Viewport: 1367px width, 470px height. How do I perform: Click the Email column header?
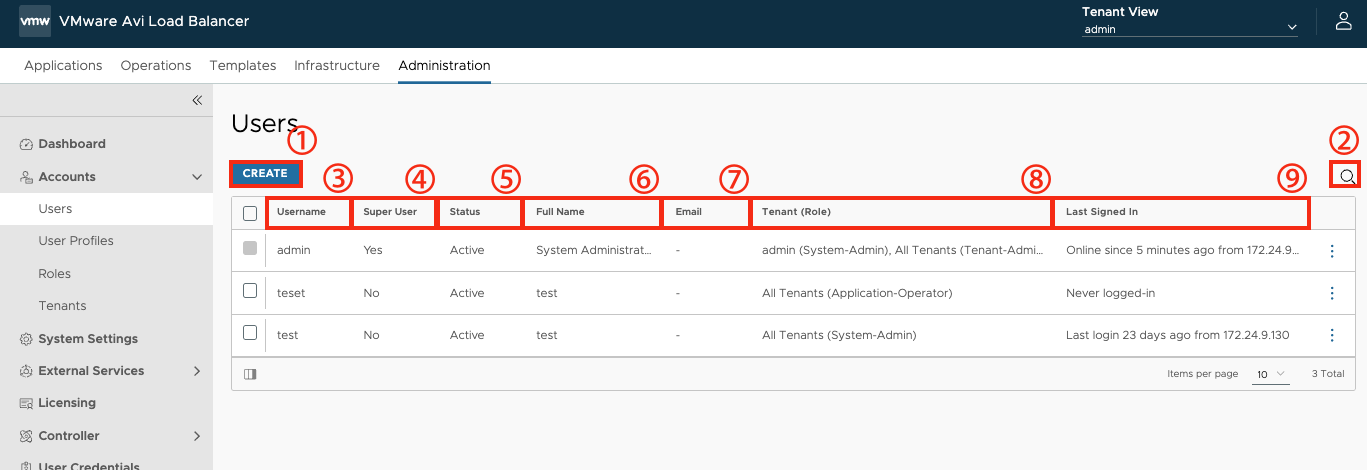(x=689, y=212)
